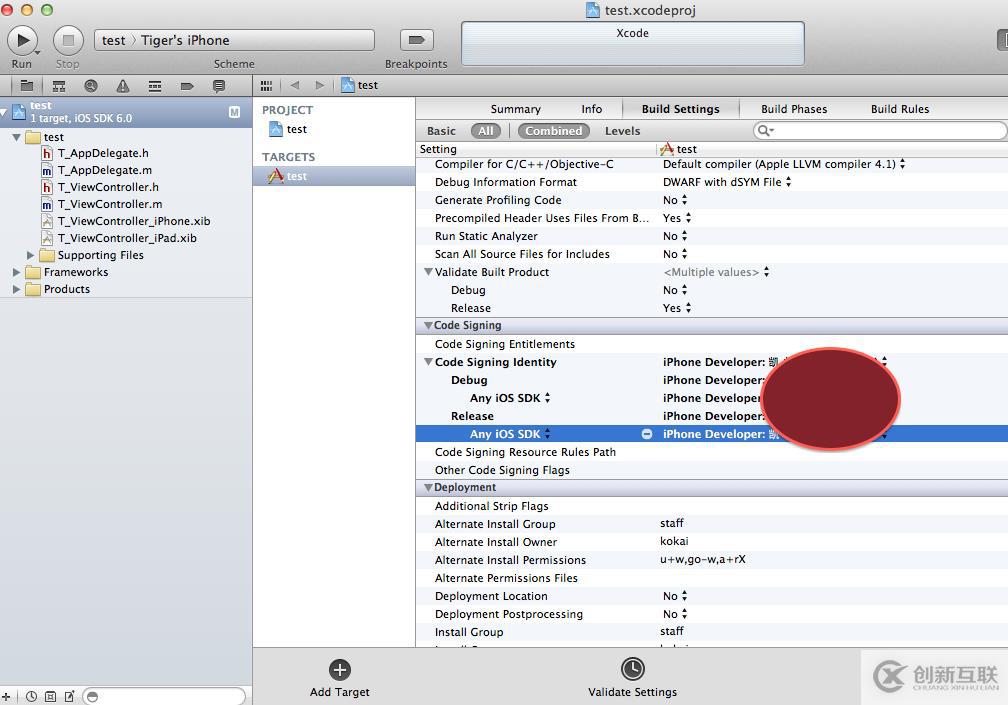Viewport: 1008px width, 705px height.
Task: Collapse Code Signing Identity disclosure triangle
Action: point(428,362)
